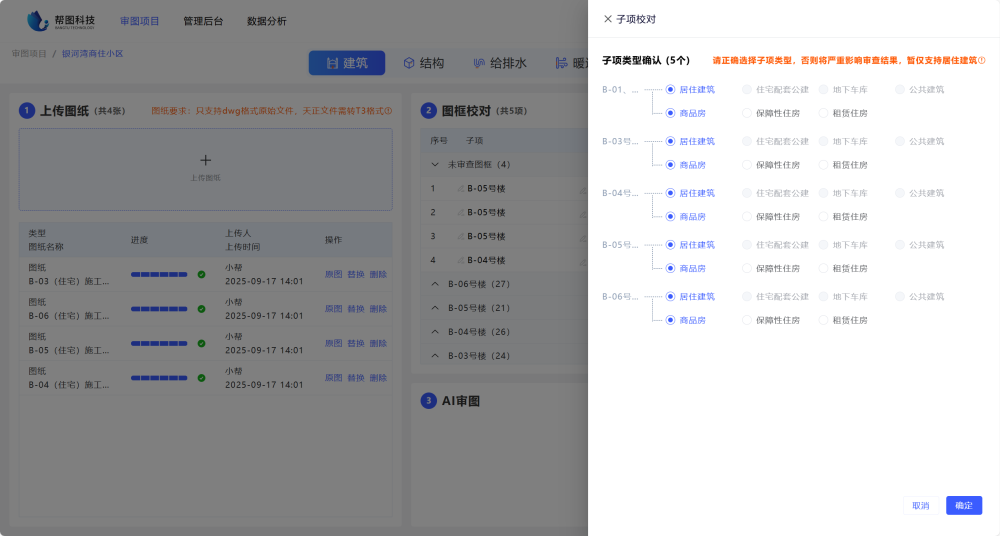
Task: Open the 管理后台 menu
Action: 203,21
